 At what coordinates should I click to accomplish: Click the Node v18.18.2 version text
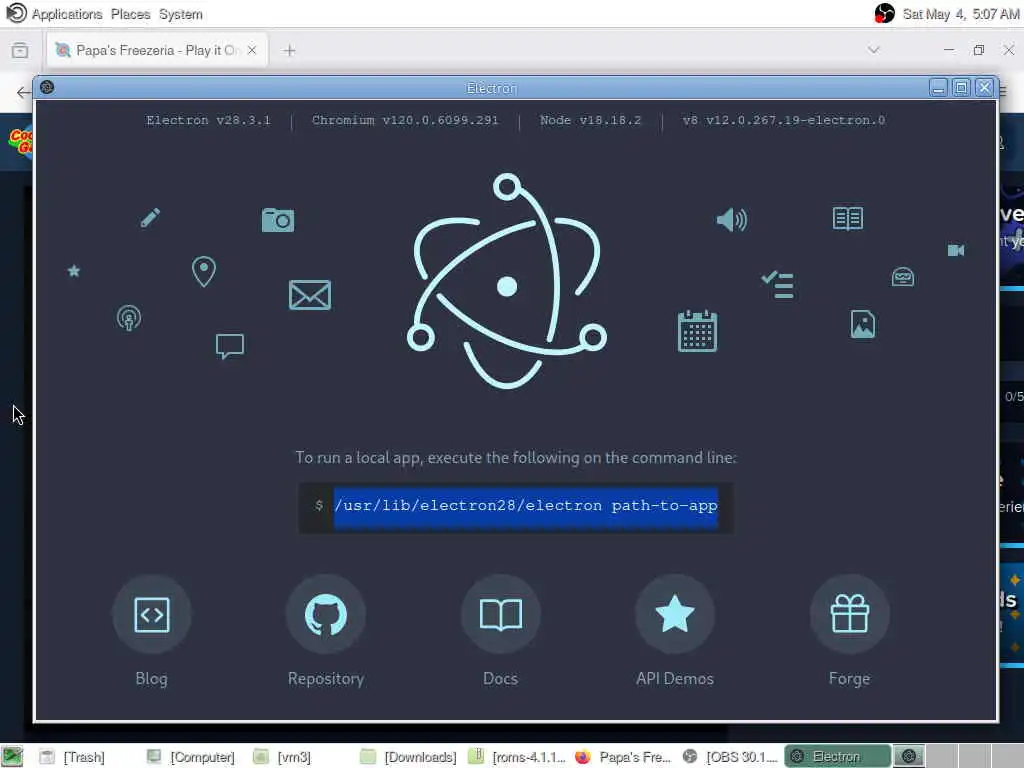click(x=590, y=120)
